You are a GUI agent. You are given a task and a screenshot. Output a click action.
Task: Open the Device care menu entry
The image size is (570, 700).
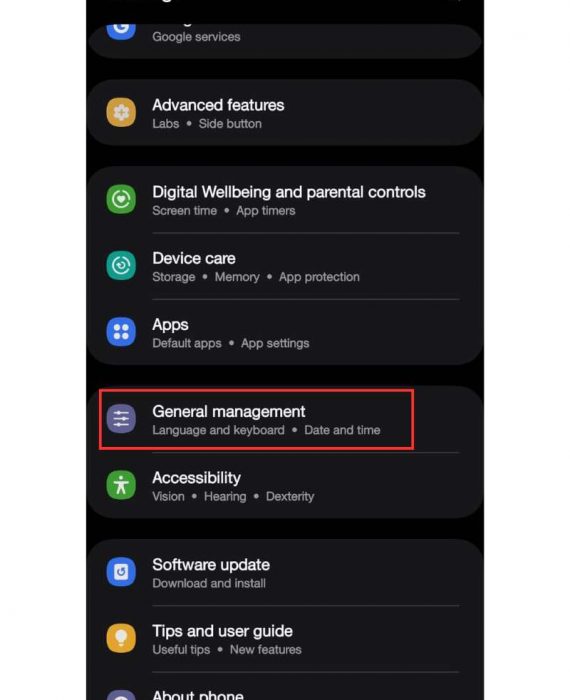tap(285, 266)
